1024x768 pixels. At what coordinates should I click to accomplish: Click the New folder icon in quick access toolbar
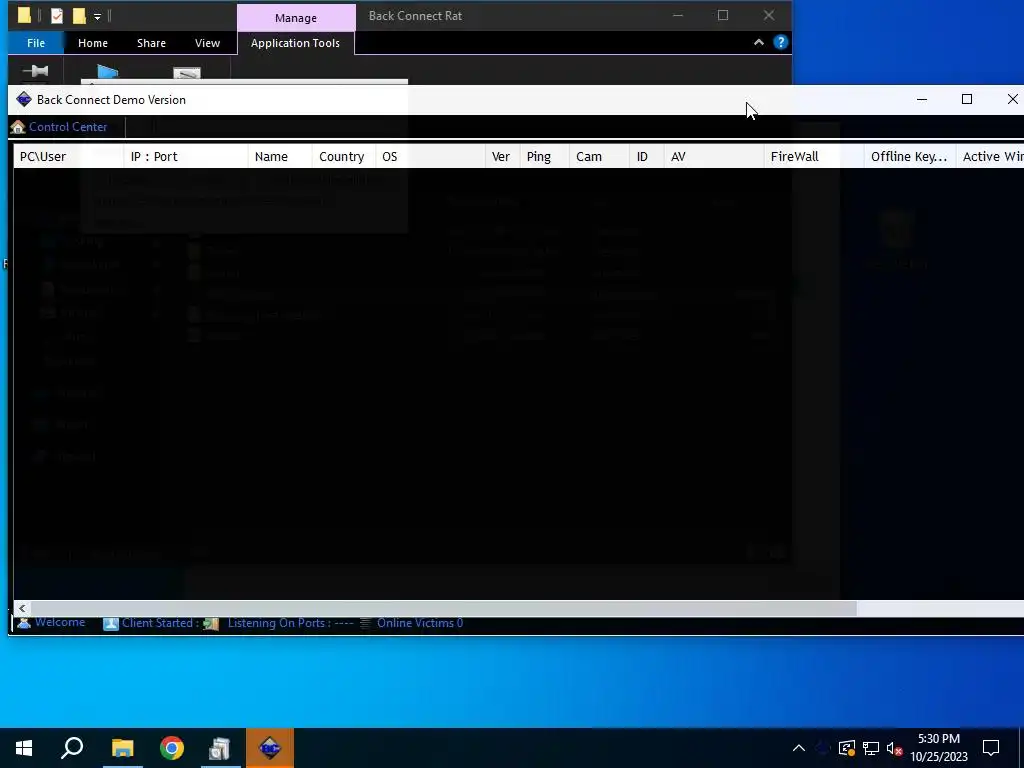79,15
